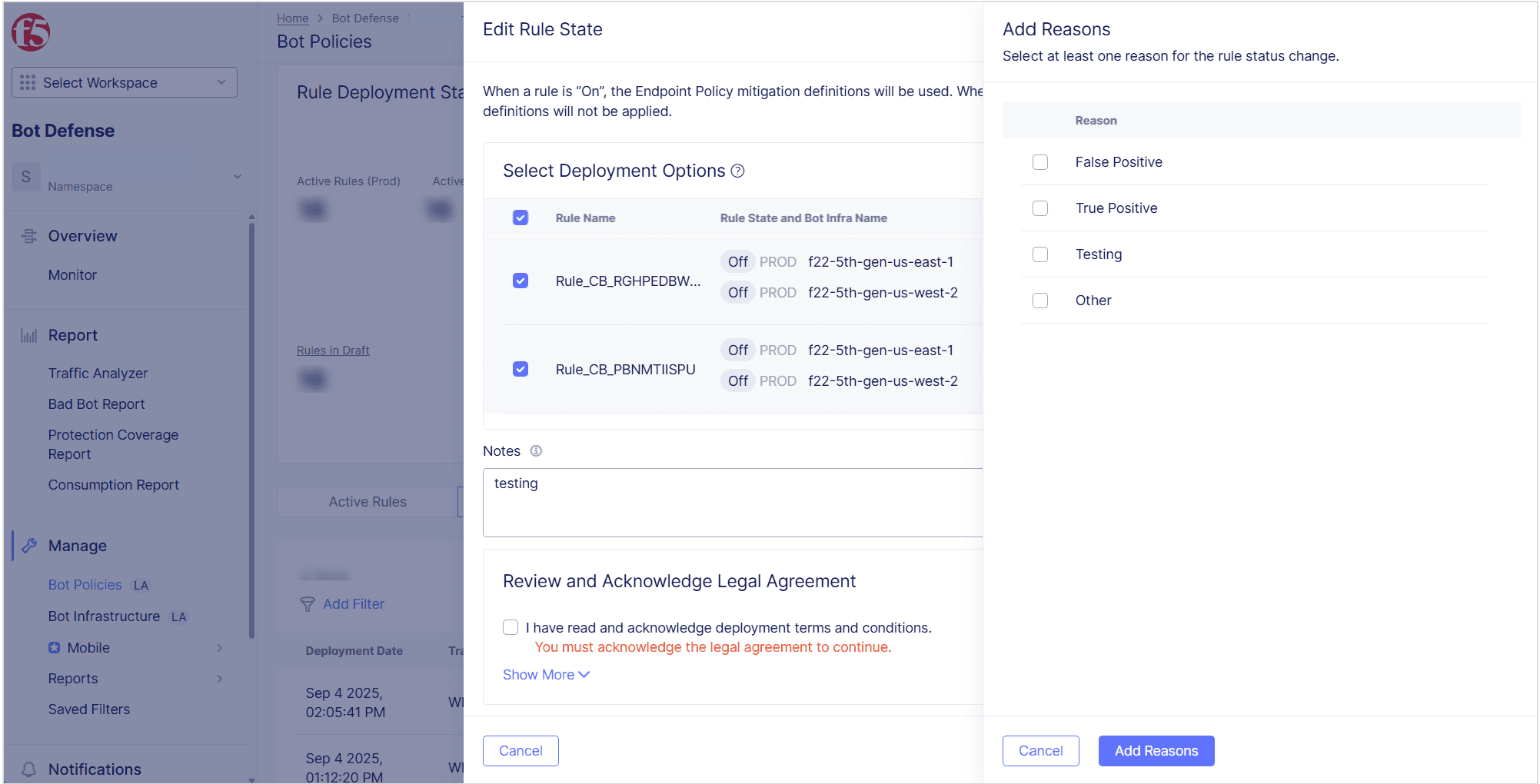Image resolution: width=1540 pixels, height=784 pixels.
Task: Click the help icon beside Select Deployment Options
Action: [x=737, y=171]
